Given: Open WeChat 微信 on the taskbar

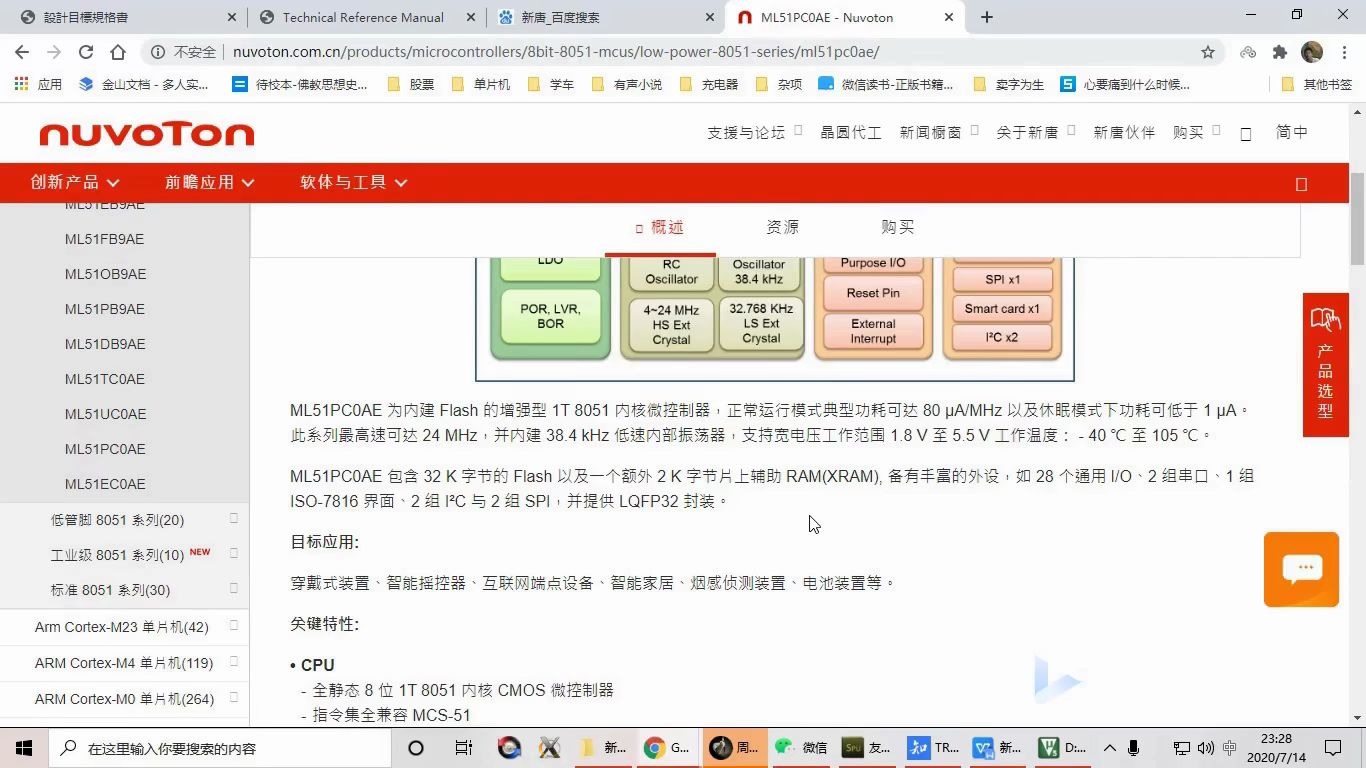Looking at the screenshot, I should 801,748.
